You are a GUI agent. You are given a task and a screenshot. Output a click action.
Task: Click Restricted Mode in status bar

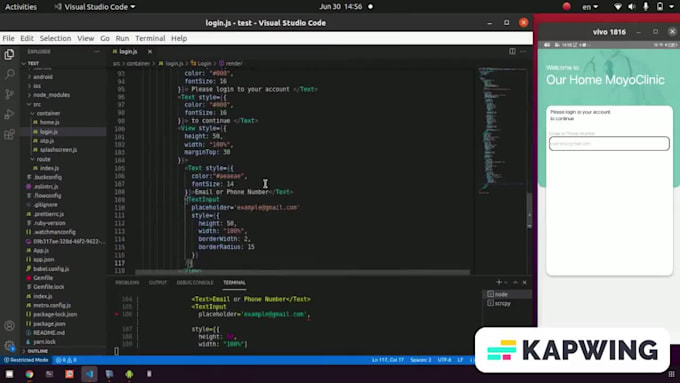[26, 360]
